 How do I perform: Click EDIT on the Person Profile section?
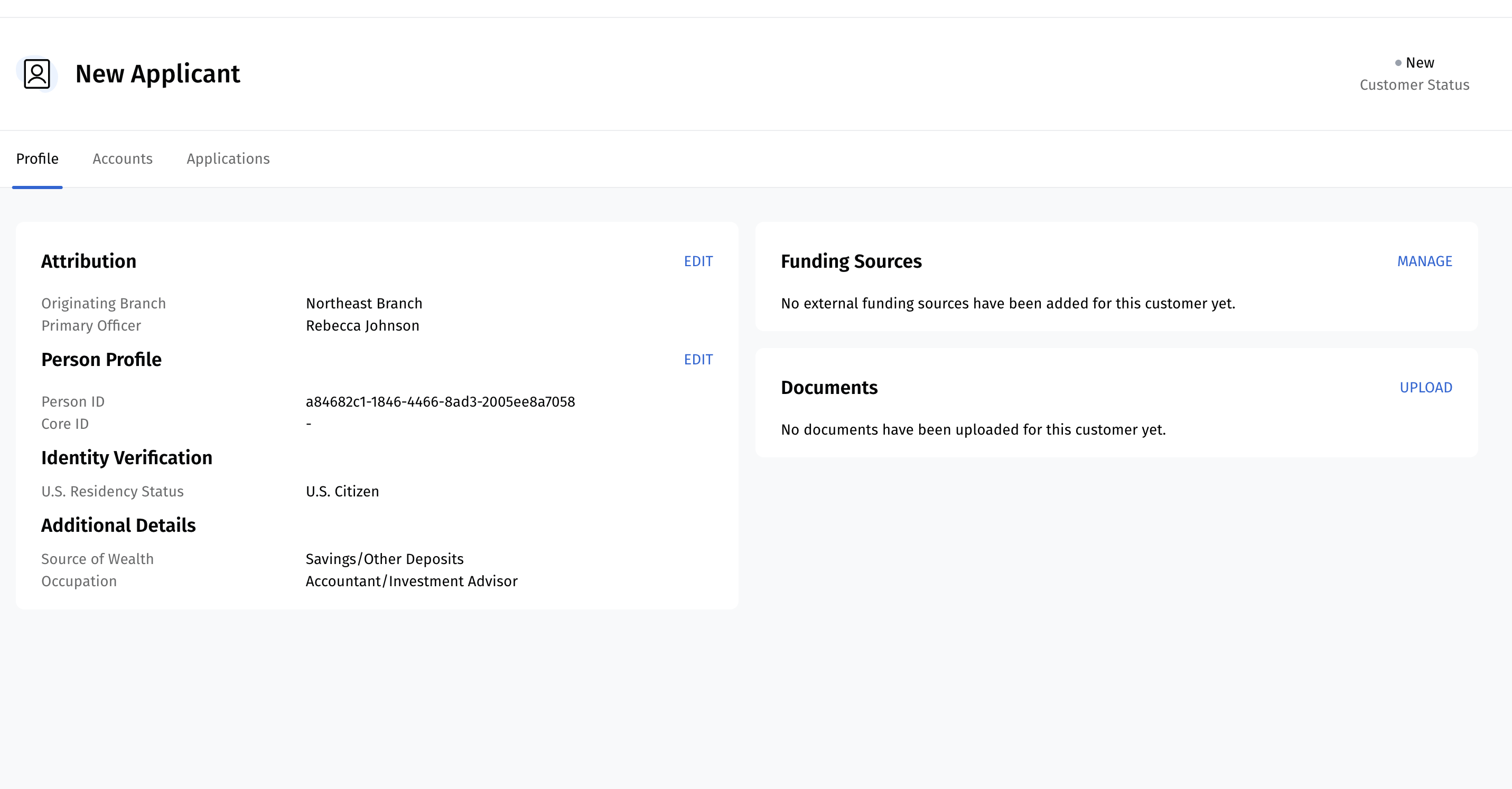tap(698, 359)
